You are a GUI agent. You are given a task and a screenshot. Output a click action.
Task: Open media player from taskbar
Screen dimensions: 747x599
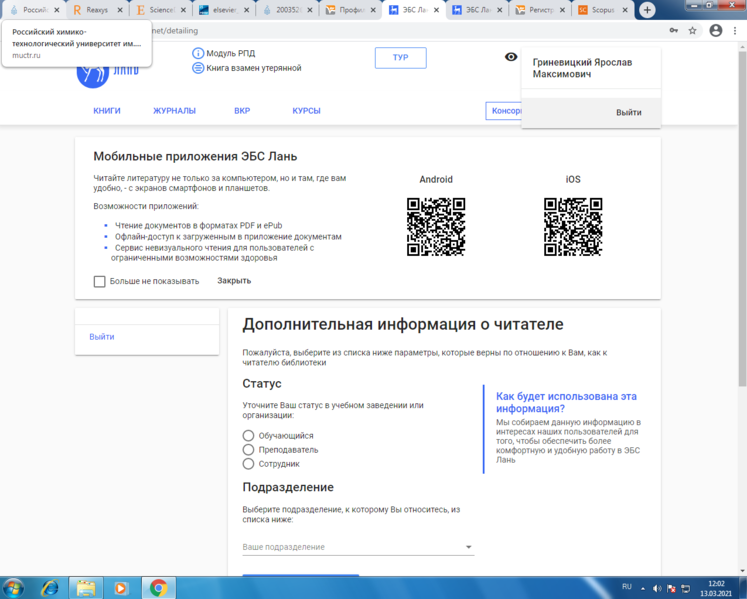[x=121, y=589]
